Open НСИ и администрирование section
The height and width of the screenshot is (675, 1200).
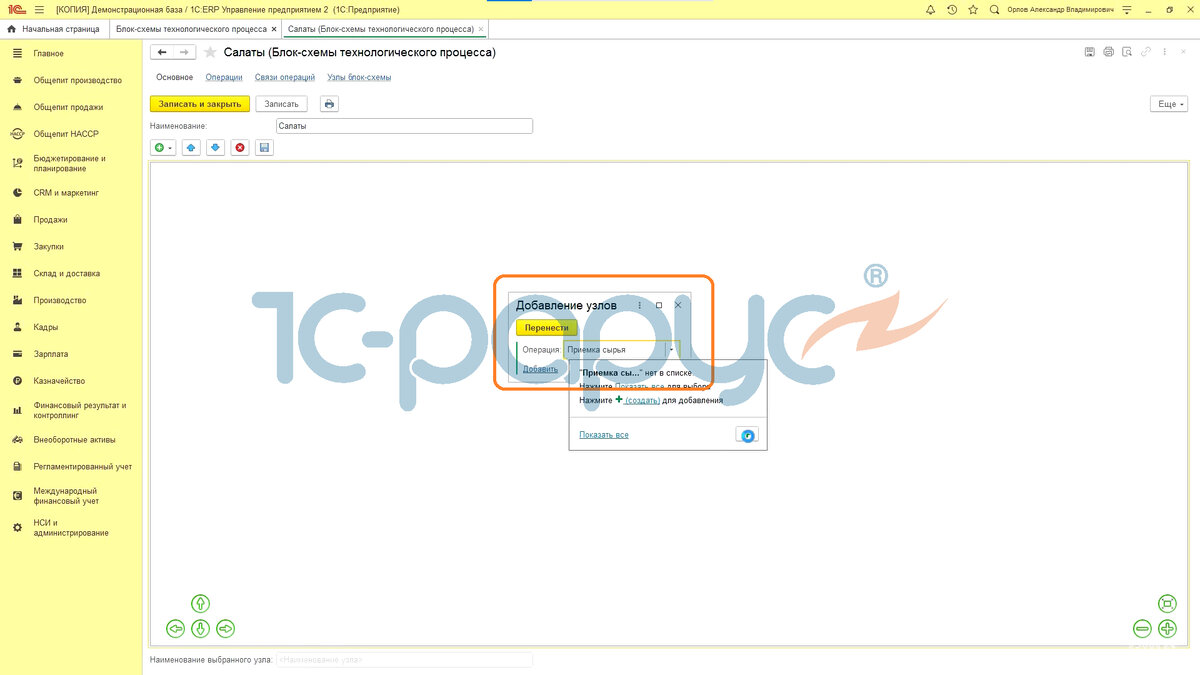71,527
